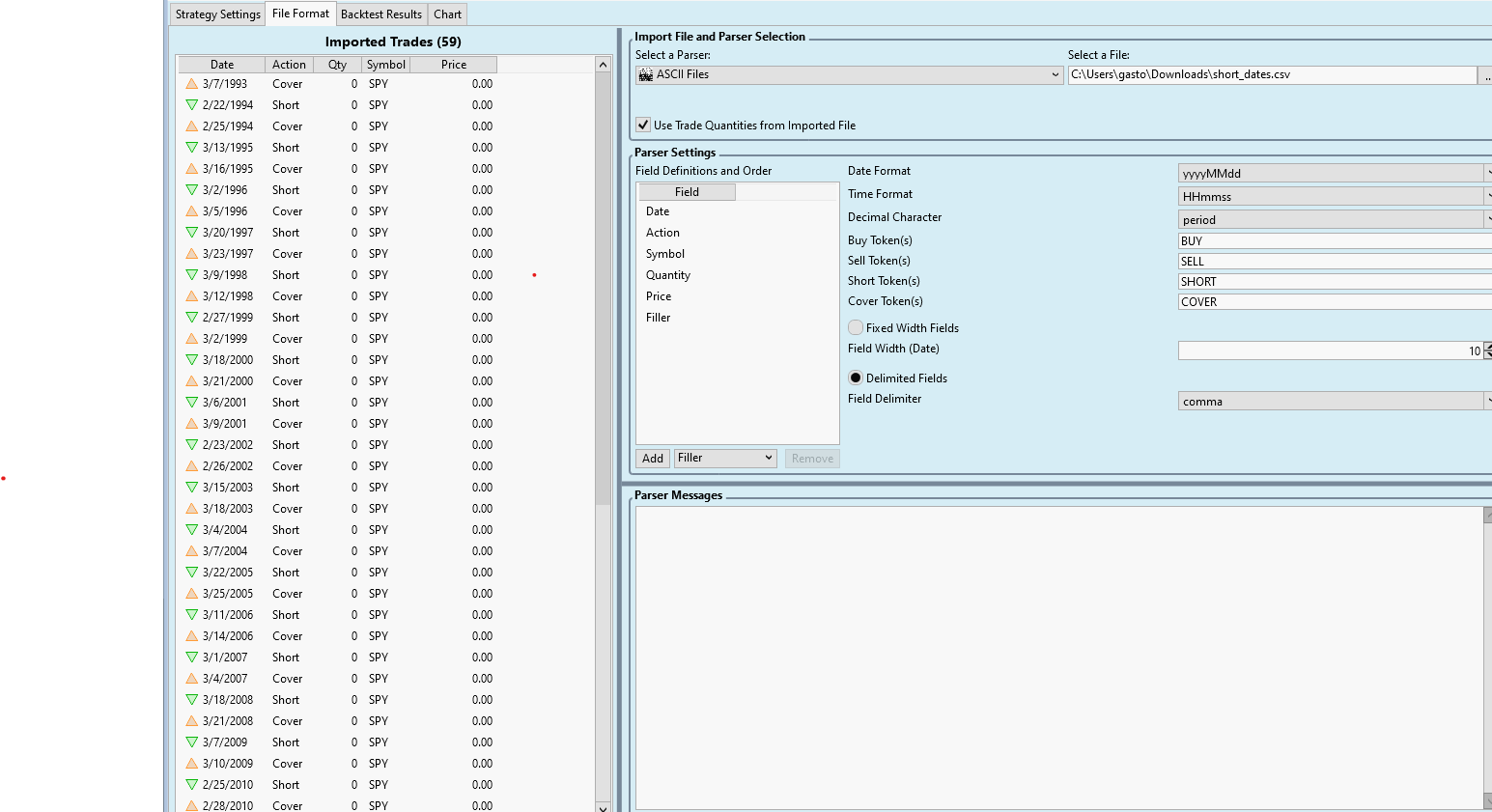Click the Short icon for 3/18/2000

[192, 360]
